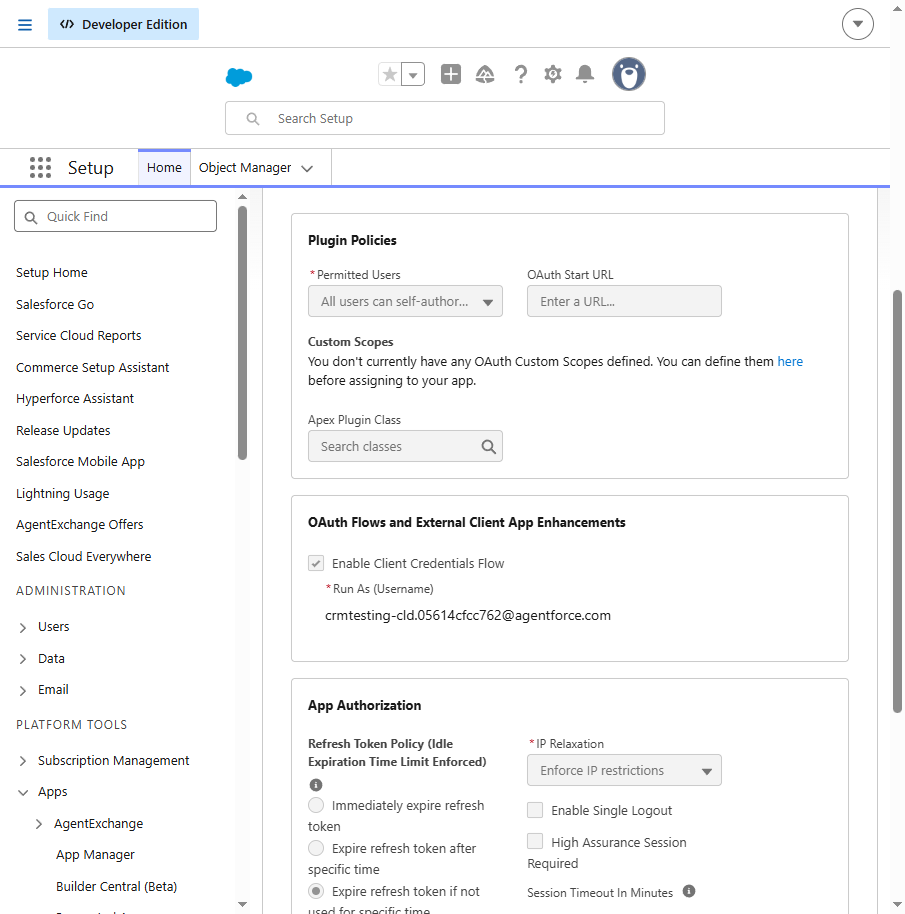Select Expire refresh token after specific time
The width and height of the screenshot is (905, 914).
pos(316,848)
